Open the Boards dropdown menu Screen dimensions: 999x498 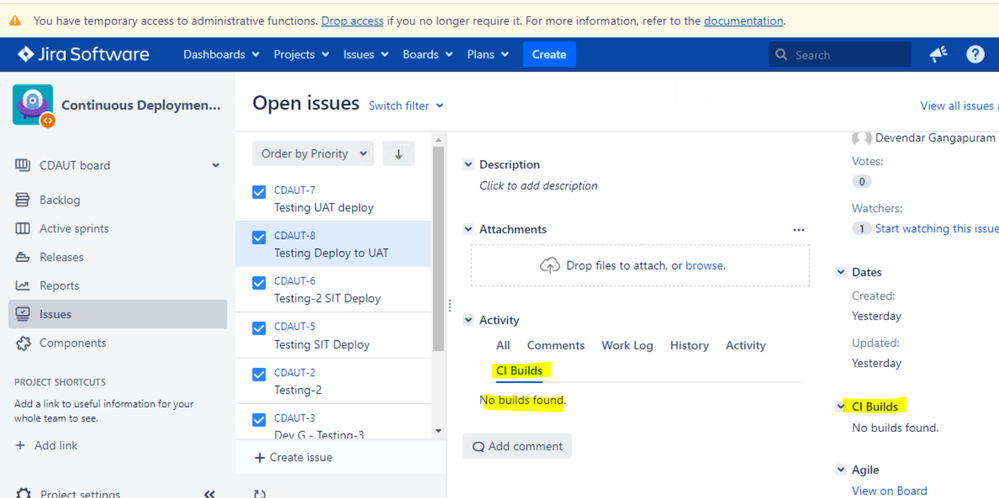point(428,54)
